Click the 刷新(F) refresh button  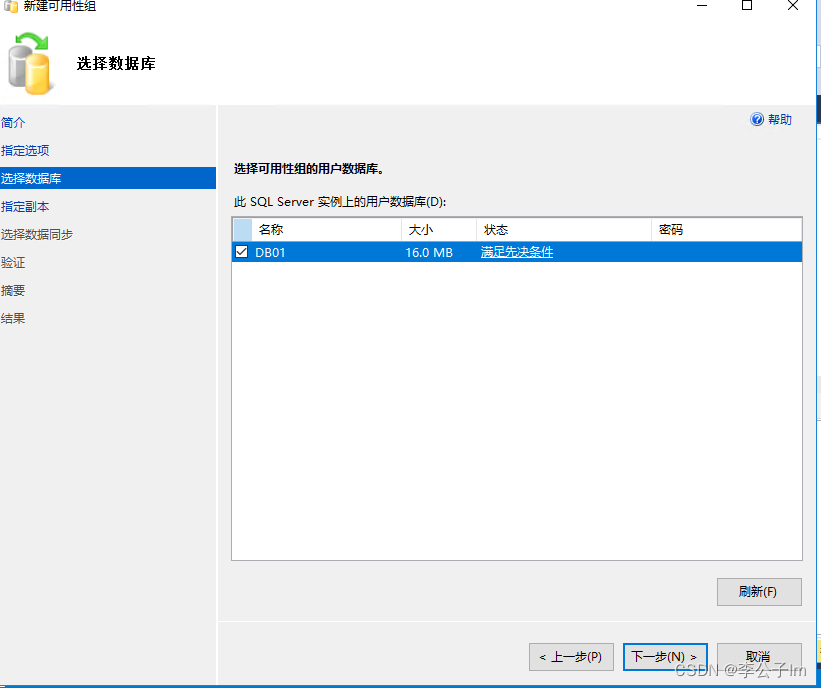point(758,591)
